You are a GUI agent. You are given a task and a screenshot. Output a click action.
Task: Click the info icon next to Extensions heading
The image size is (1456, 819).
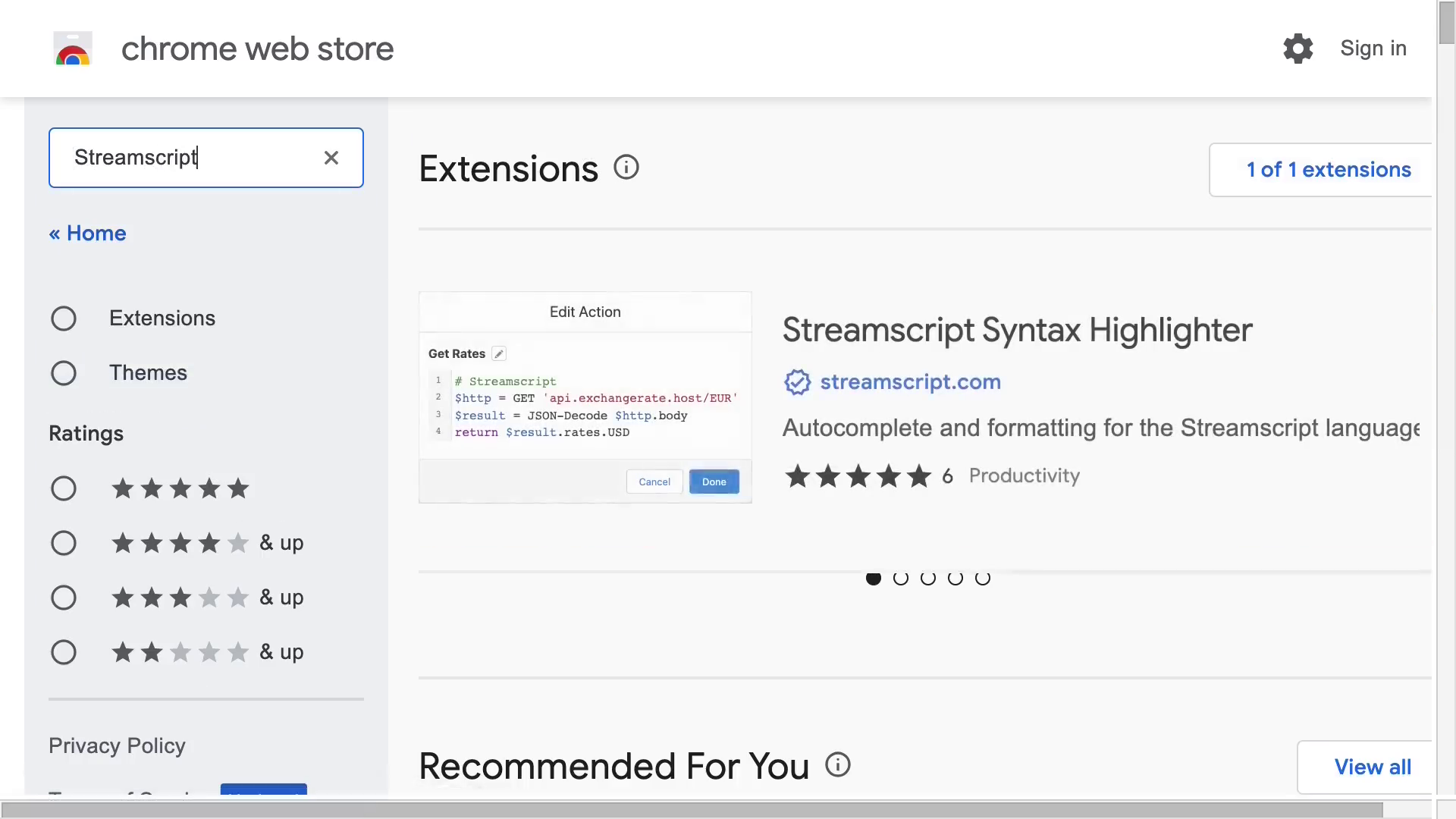(x=626, y=167)
